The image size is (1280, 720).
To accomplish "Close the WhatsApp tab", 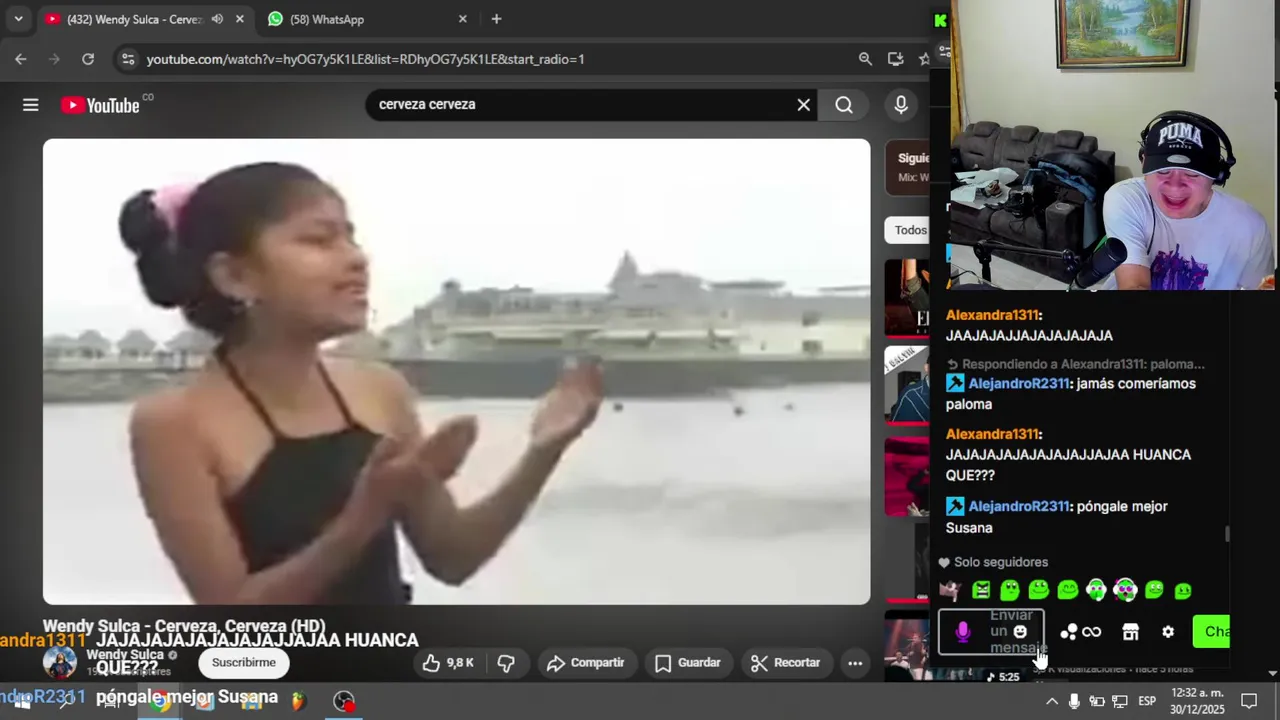I will tap(463, 19).
